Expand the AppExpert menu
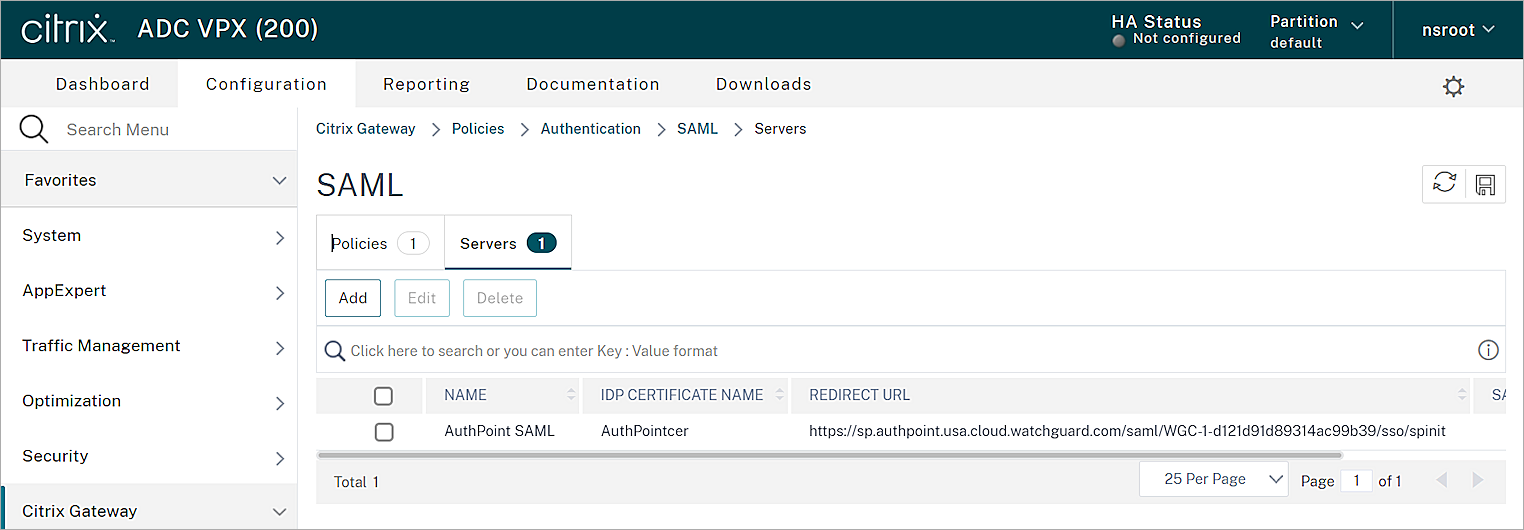Screen dimensions: 1524x530 coord(149,291)
